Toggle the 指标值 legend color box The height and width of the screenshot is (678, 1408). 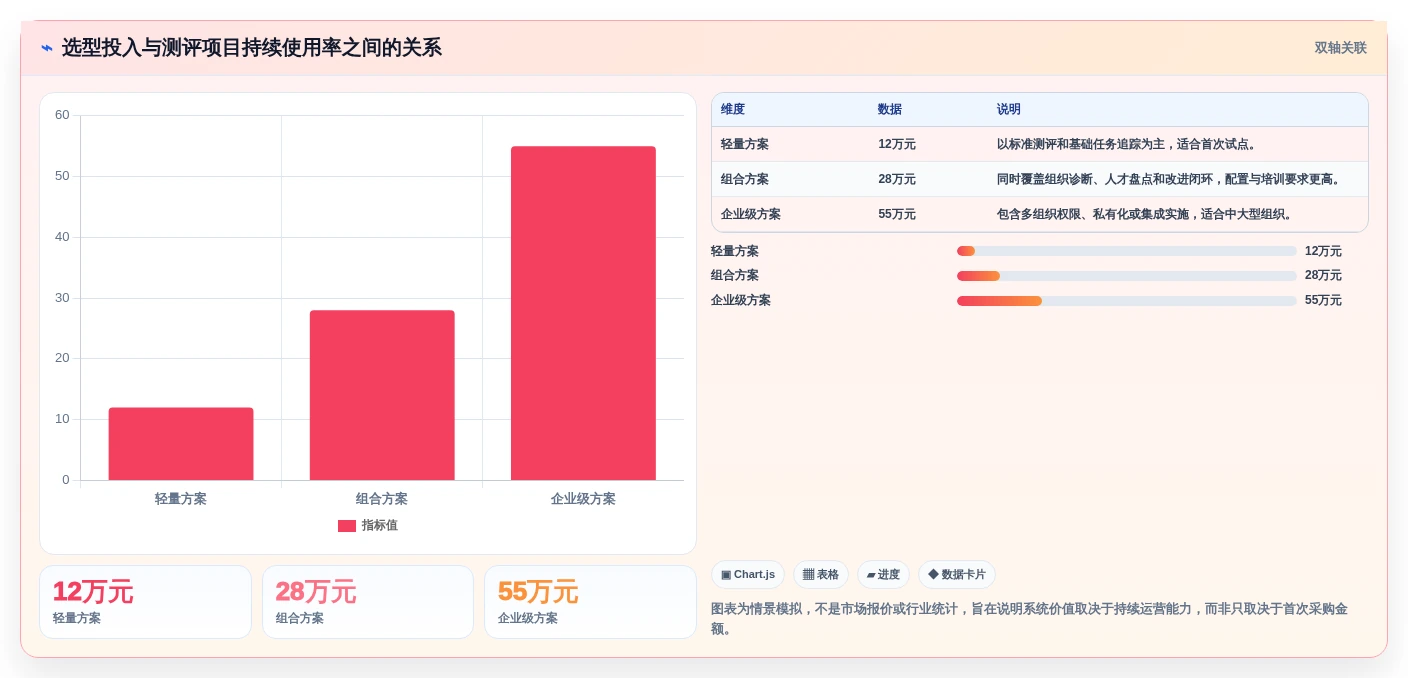point(347,526)
